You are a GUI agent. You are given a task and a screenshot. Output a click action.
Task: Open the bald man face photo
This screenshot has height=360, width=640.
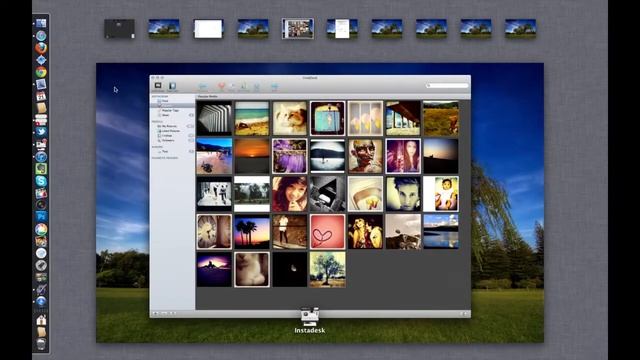[365, 156]
